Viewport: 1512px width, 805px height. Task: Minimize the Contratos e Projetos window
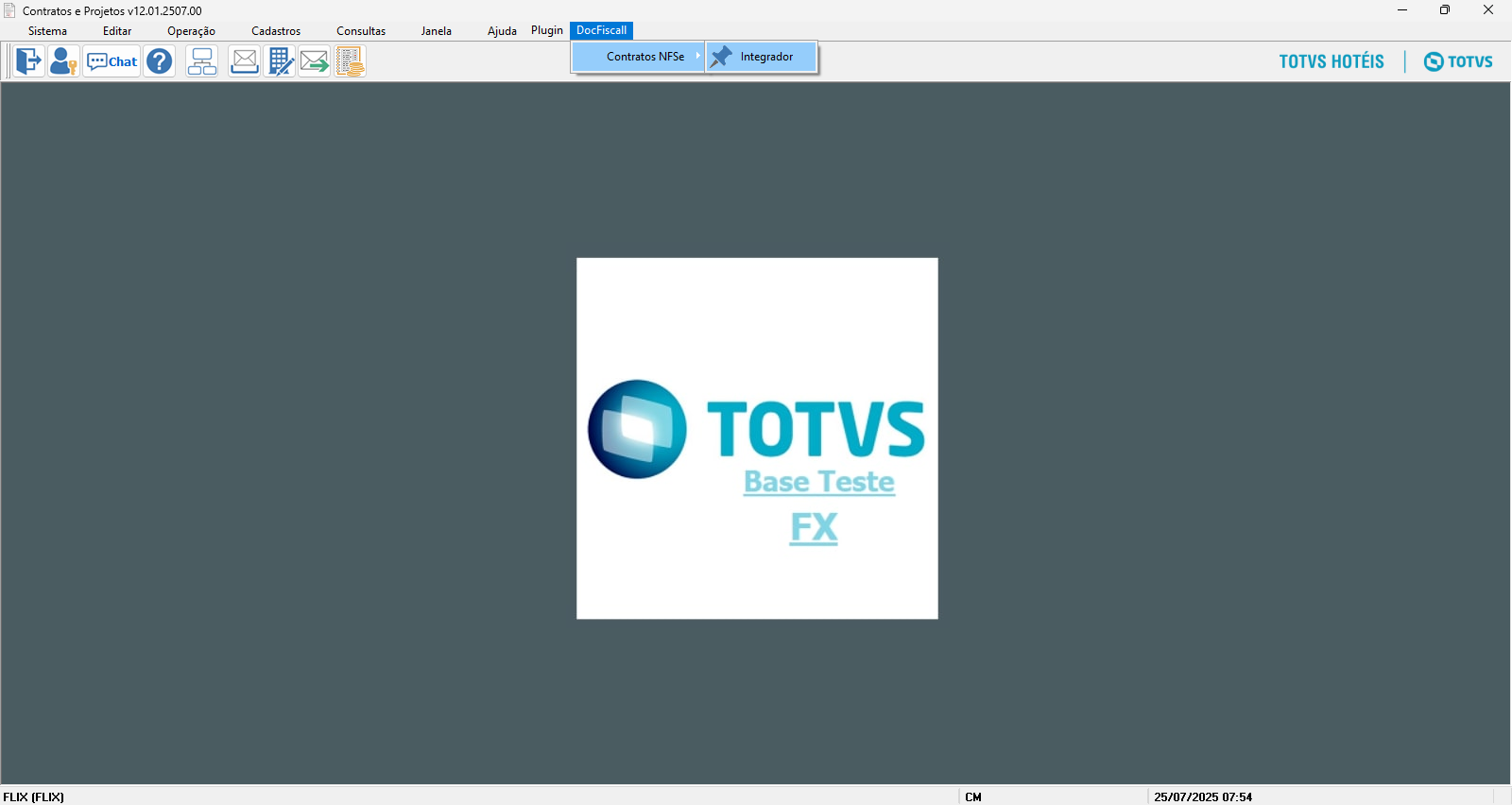point(1402,10)
